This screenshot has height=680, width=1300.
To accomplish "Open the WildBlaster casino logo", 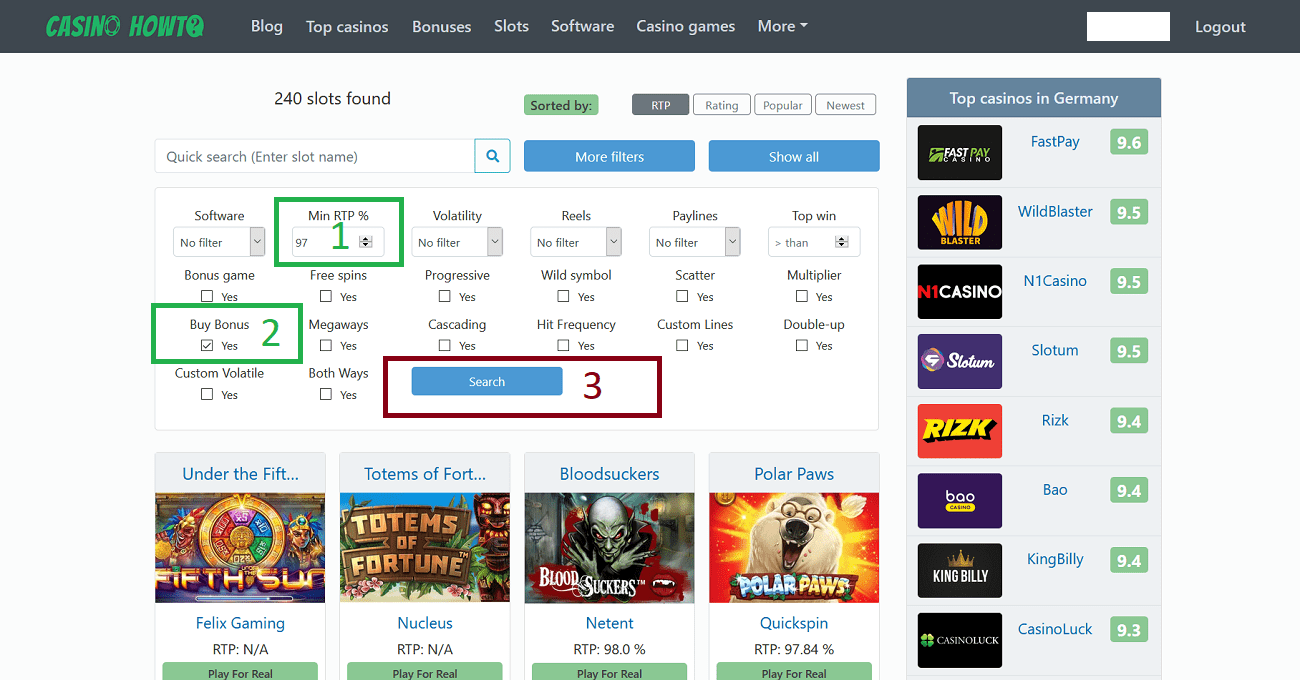I will click(960, 222).
